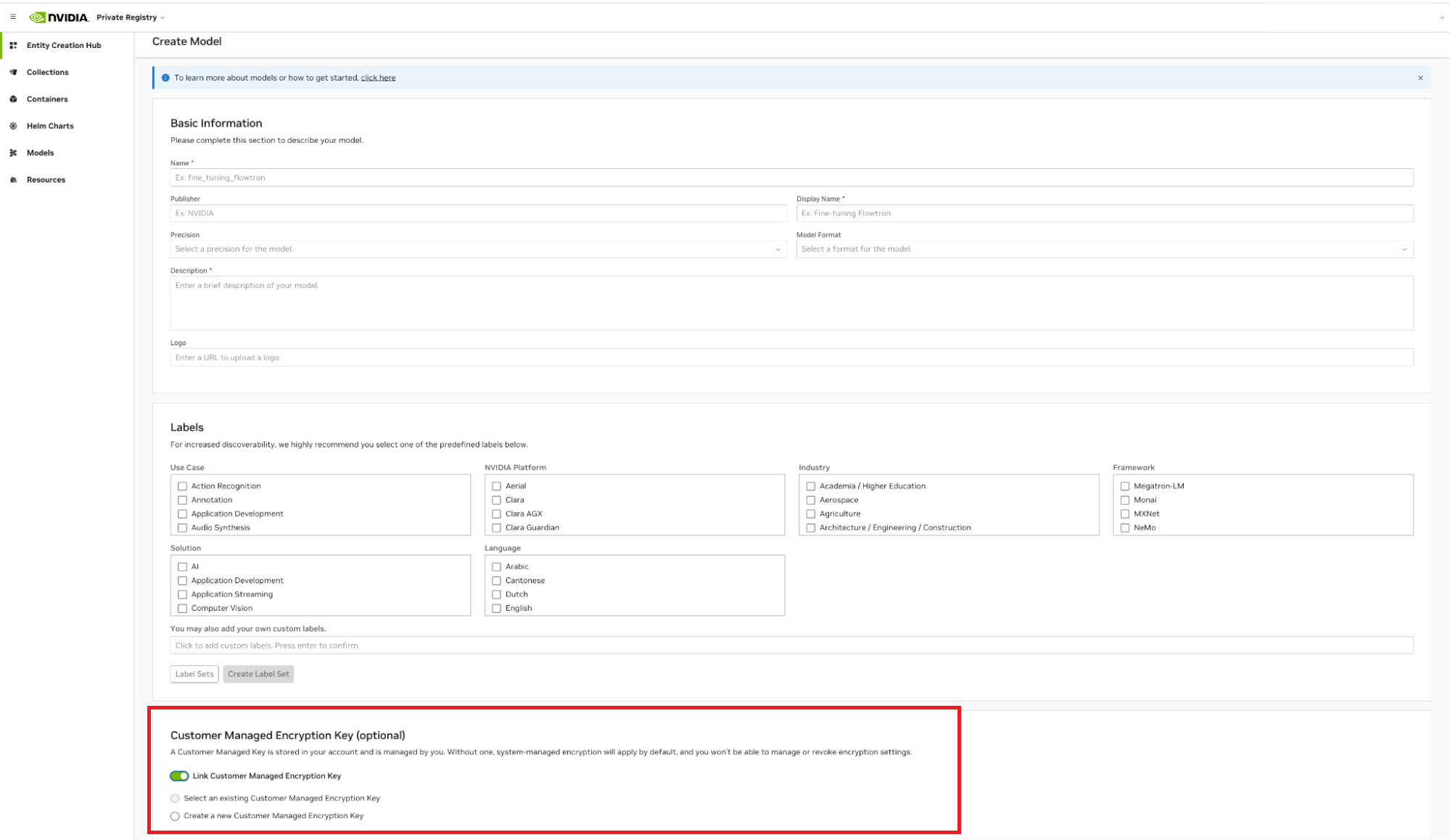
Task: Click the Containers sidebar icon
Action: (13, 99)
